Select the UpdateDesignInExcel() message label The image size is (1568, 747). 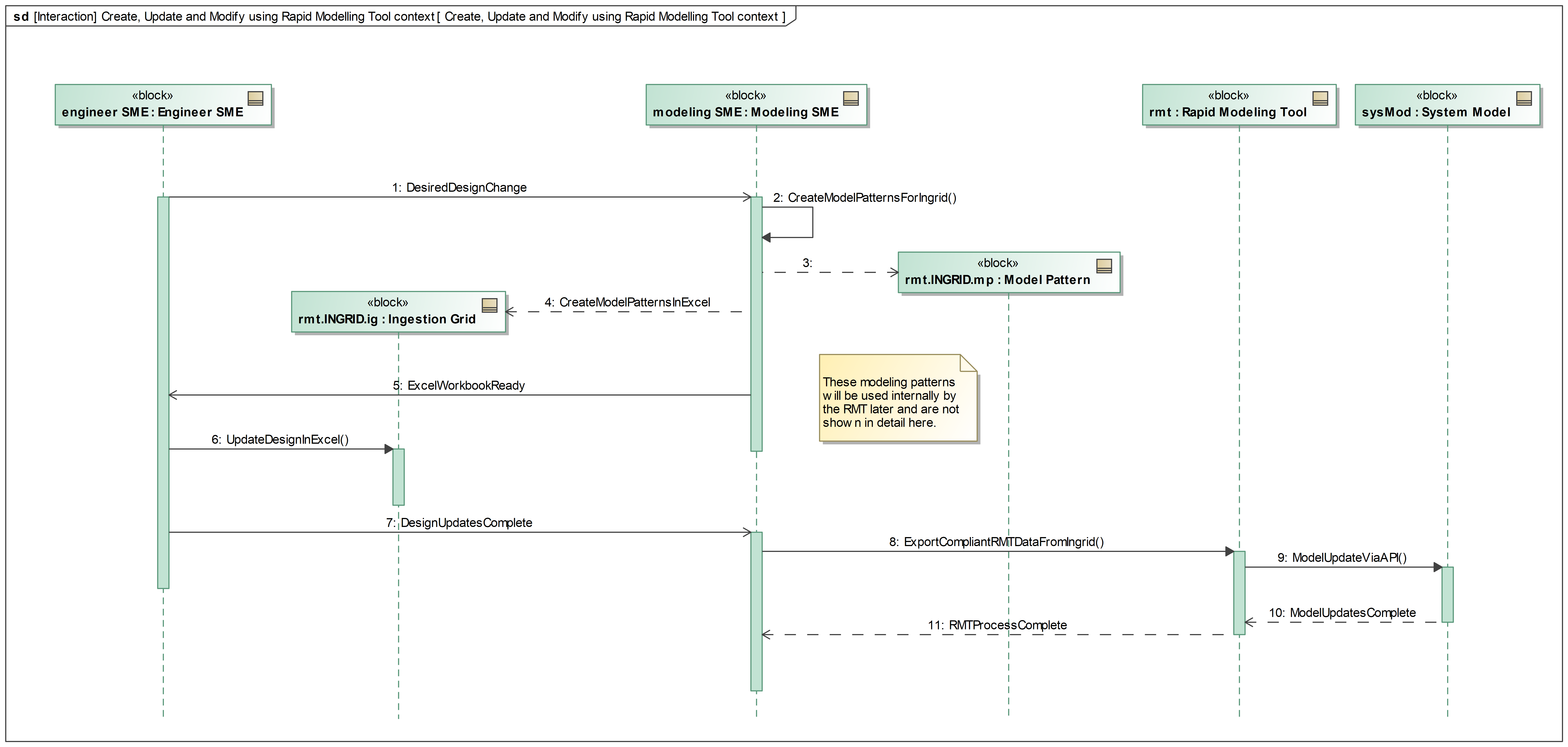pyautogui.click(x=280, y=439)
